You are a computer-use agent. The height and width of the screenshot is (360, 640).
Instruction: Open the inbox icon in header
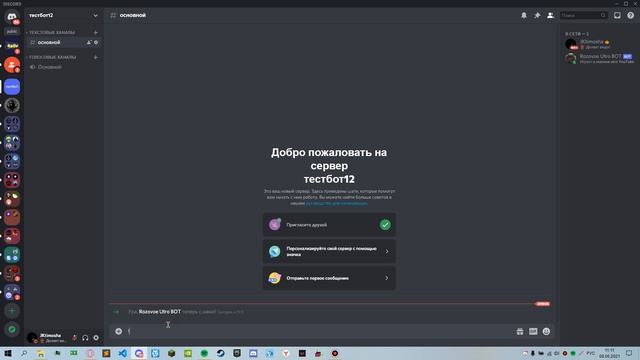tap(617, 15)
